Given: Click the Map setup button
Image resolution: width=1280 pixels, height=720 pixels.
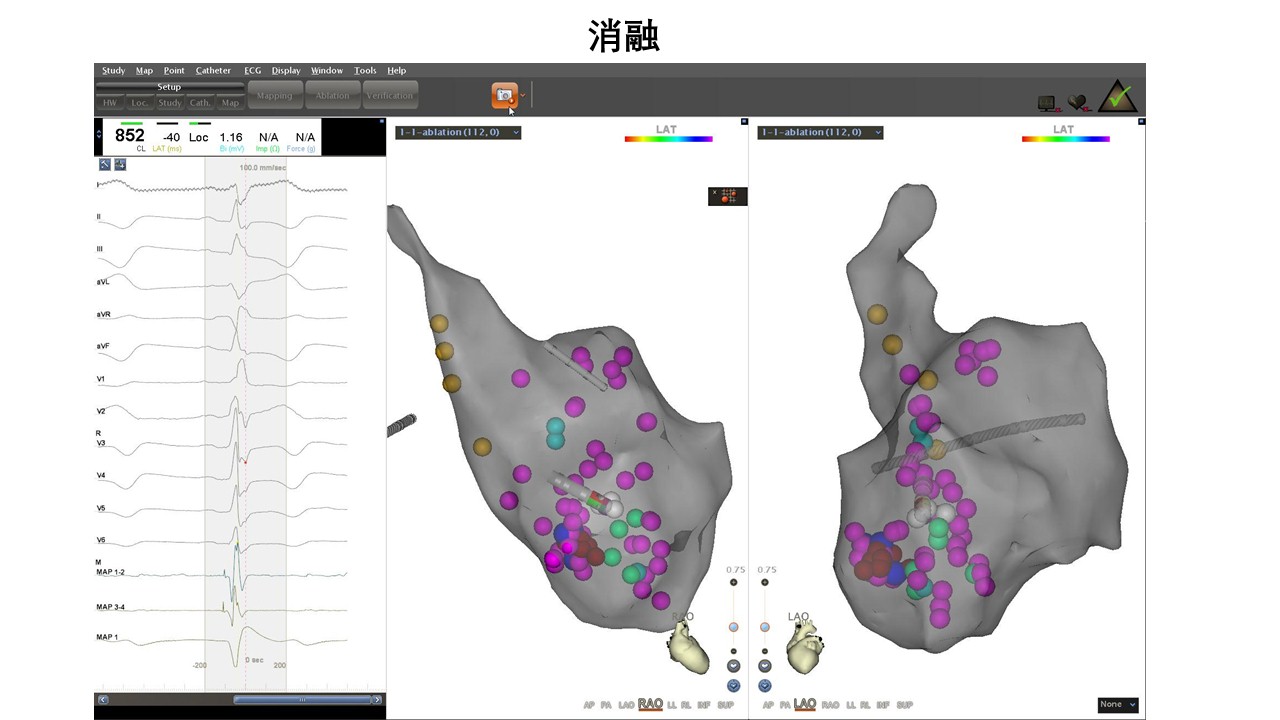Looking at the screenshot, I should [231, 102].
